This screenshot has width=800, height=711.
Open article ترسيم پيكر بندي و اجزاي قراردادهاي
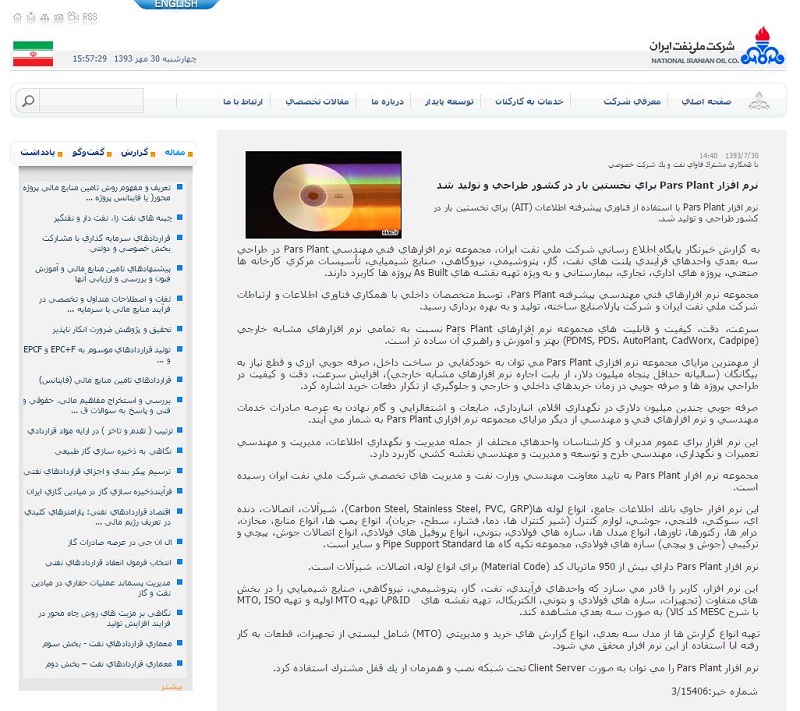(97, 471)
